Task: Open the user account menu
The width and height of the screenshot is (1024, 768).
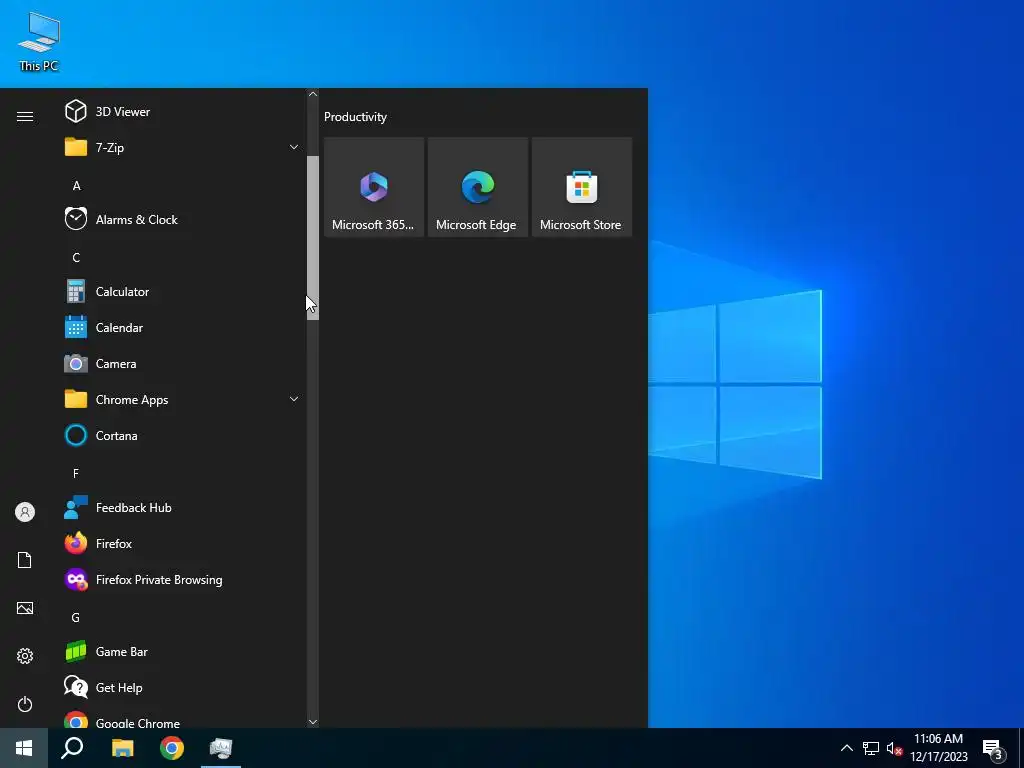Action: [x=25, y=512]
